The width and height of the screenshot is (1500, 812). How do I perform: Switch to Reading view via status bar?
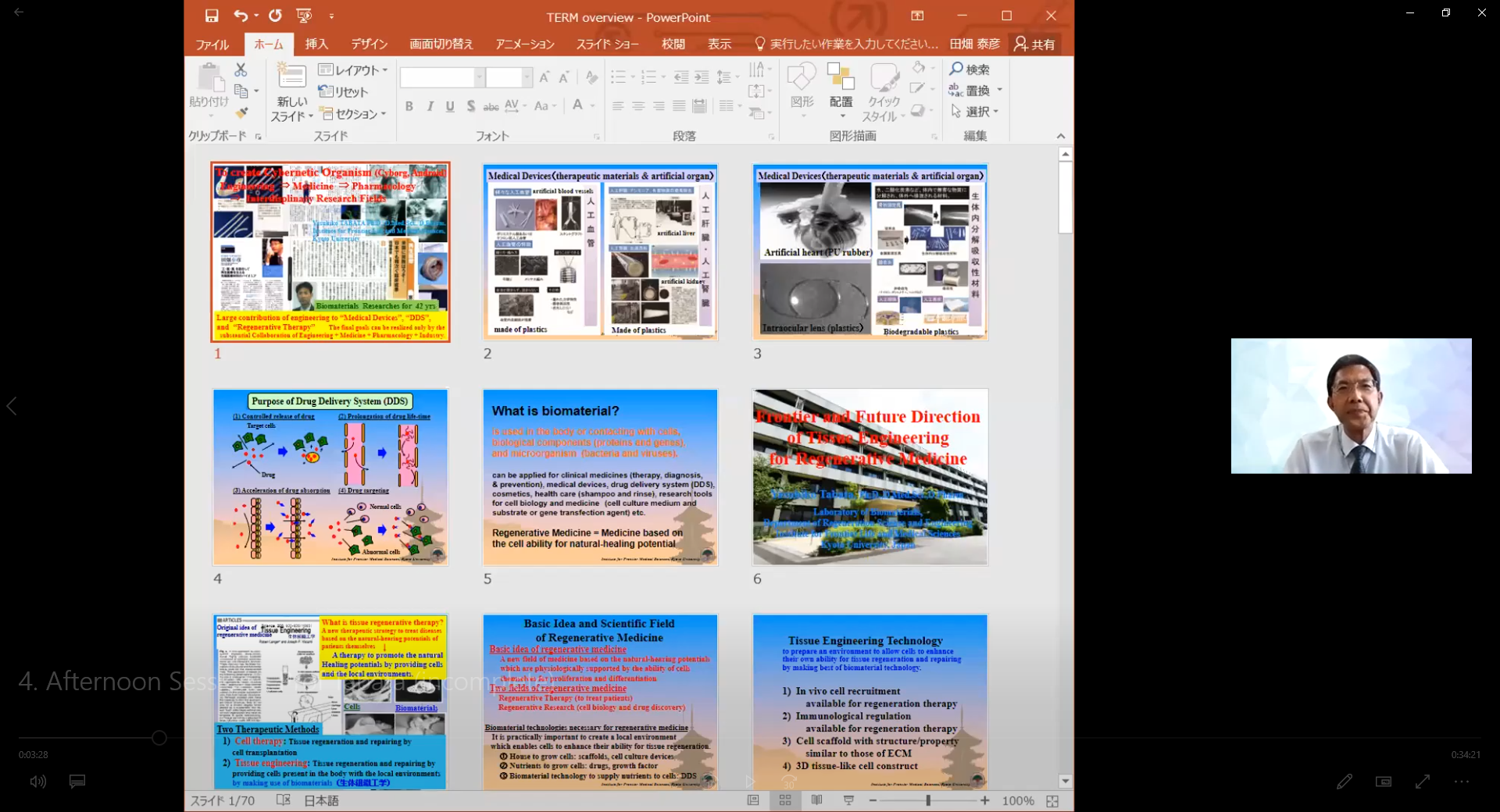(x=817, y=800)
